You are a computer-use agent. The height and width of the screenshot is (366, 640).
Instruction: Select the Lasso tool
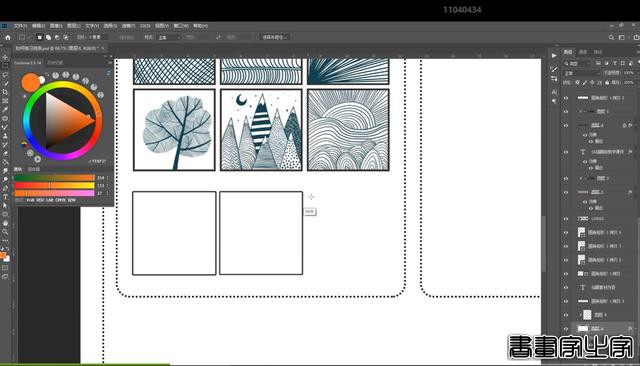point(5,75)
